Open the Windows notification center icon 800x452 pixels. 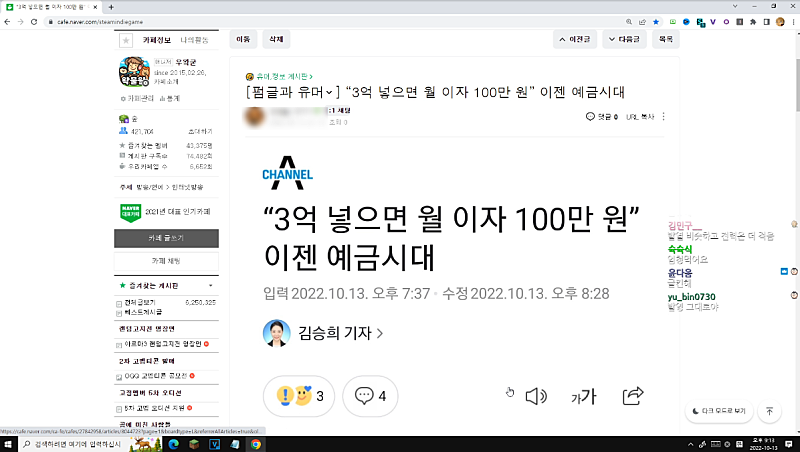click(x=789, y=444)
